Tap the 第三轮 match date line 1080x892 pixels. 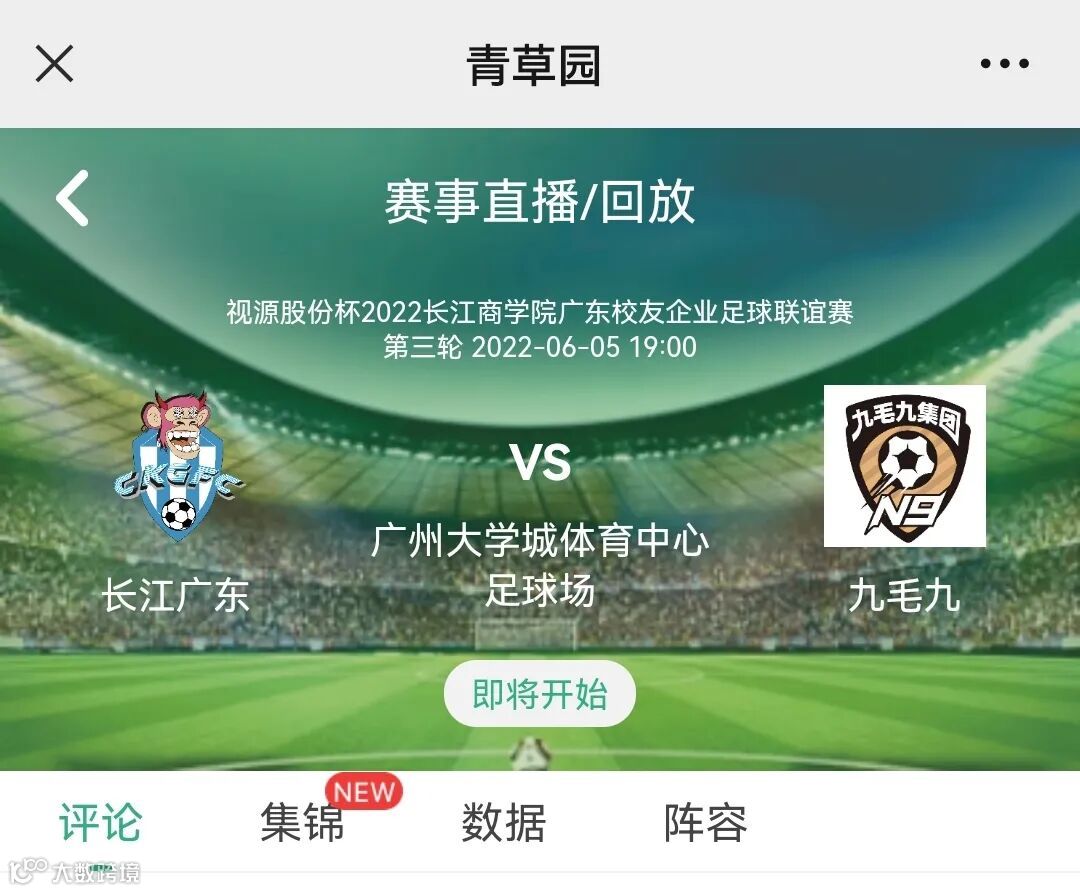[539, 346]
